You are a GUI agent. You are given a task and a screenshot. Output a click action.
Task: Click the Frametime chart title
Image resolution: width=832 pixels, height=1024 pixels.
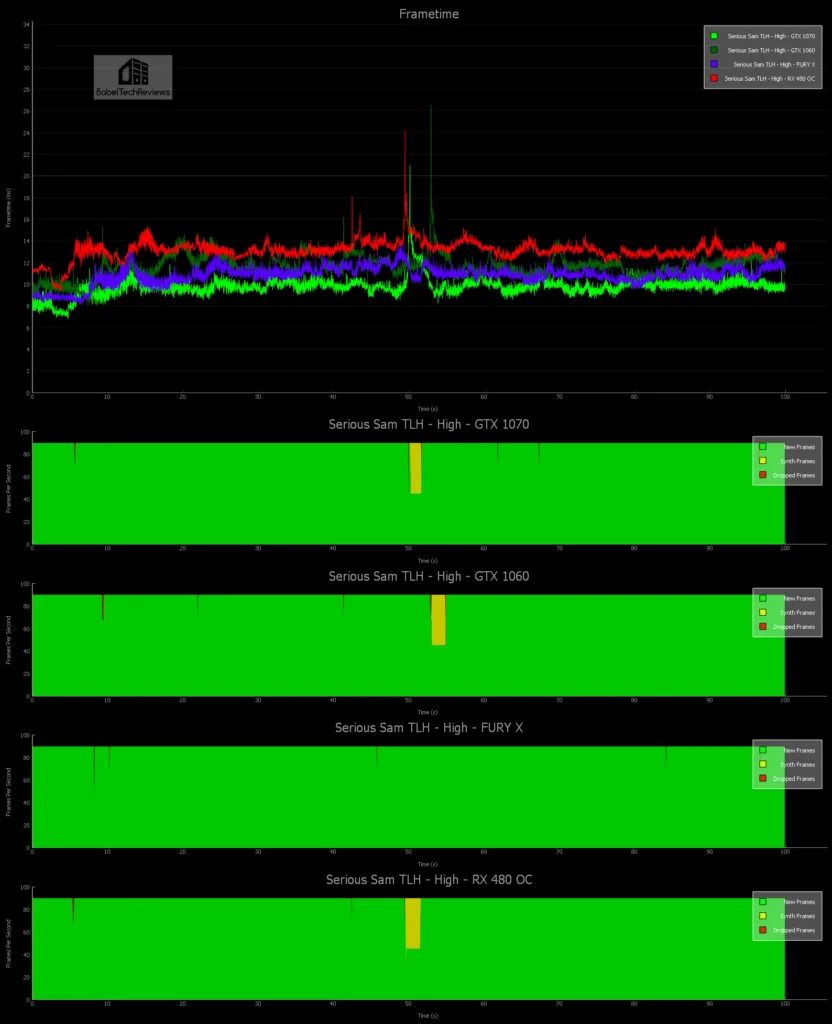[428, 14]
